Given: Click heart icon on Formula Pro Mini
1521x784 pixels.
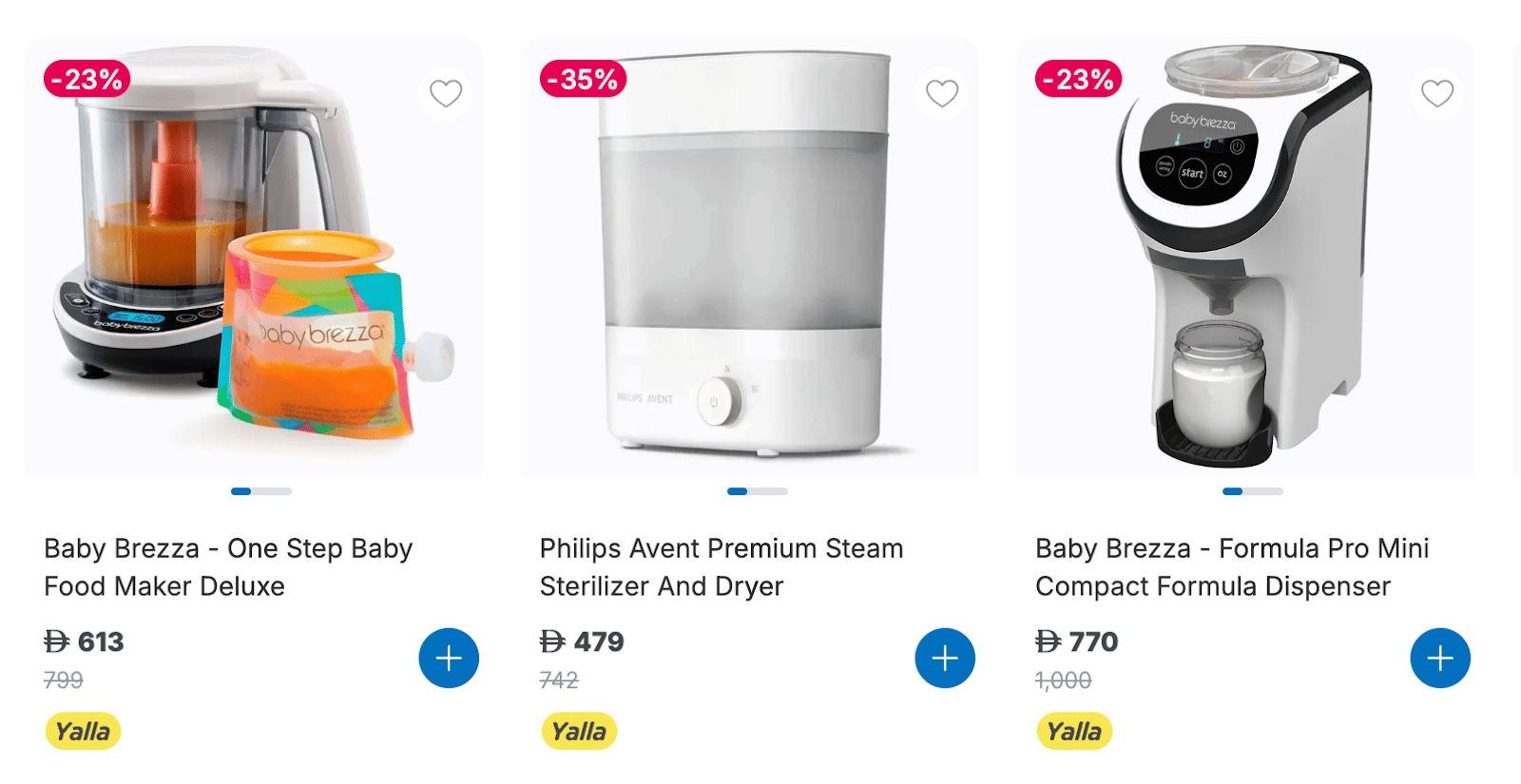Looking at the screenshot, I should point(1436,93).
